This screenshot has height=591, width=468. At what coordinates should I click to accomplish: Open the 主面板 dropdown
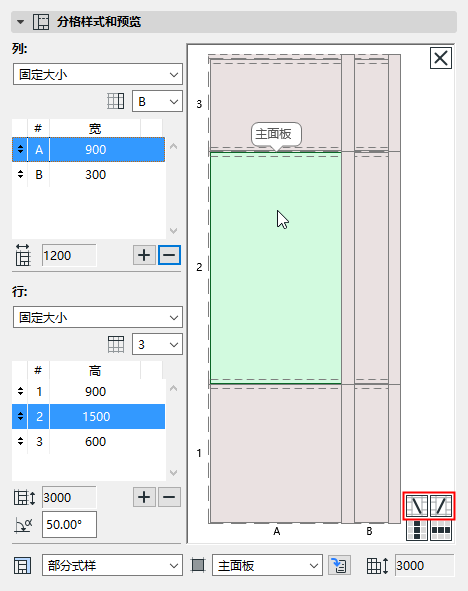(x=267, y=565)
